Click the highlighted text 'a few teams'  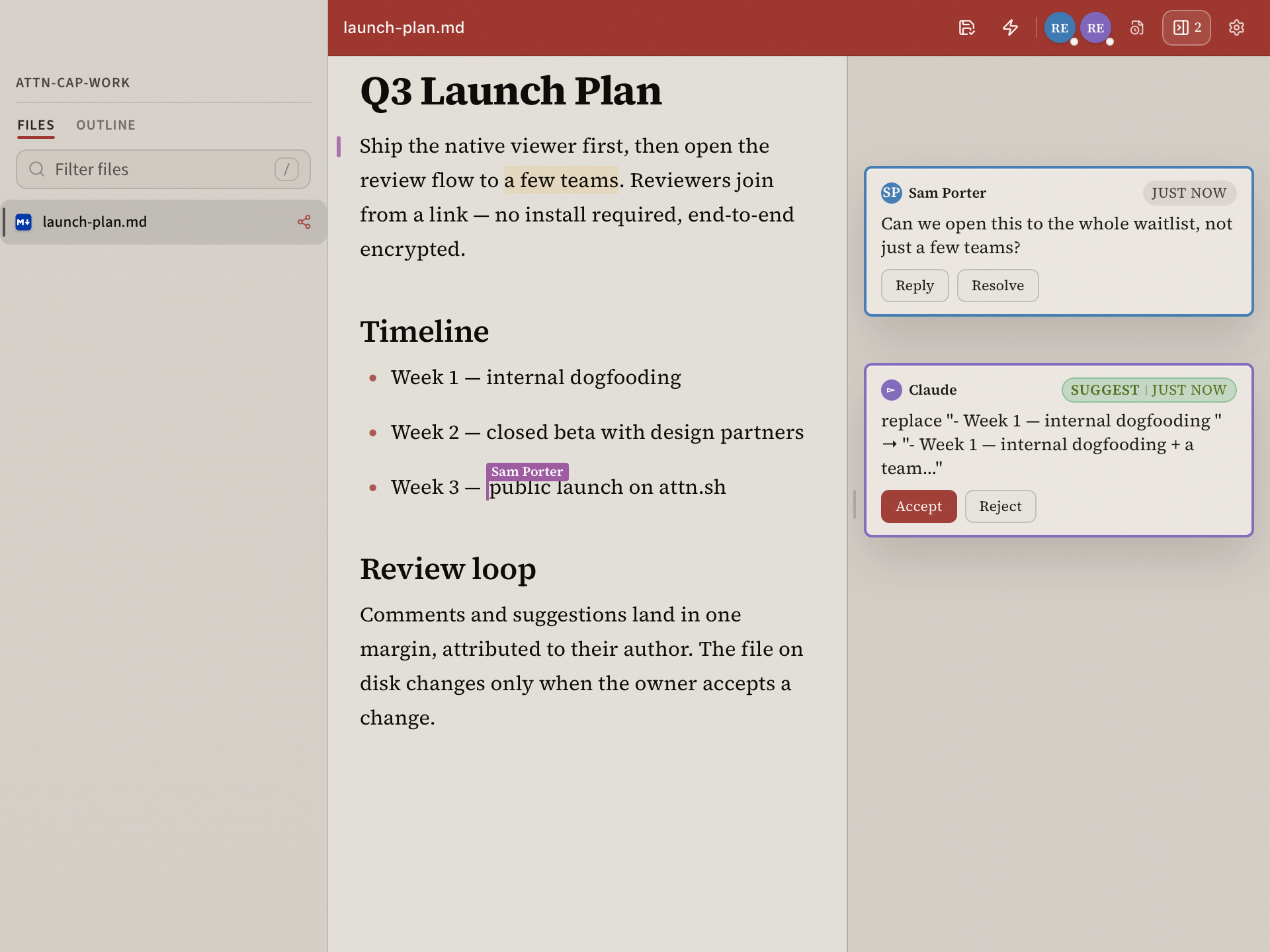click(x=561, y=180)
